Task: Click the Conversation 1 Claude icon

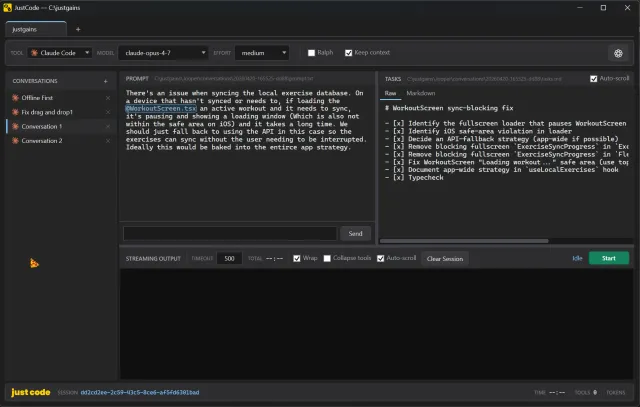Action: (x=16, y=127)
